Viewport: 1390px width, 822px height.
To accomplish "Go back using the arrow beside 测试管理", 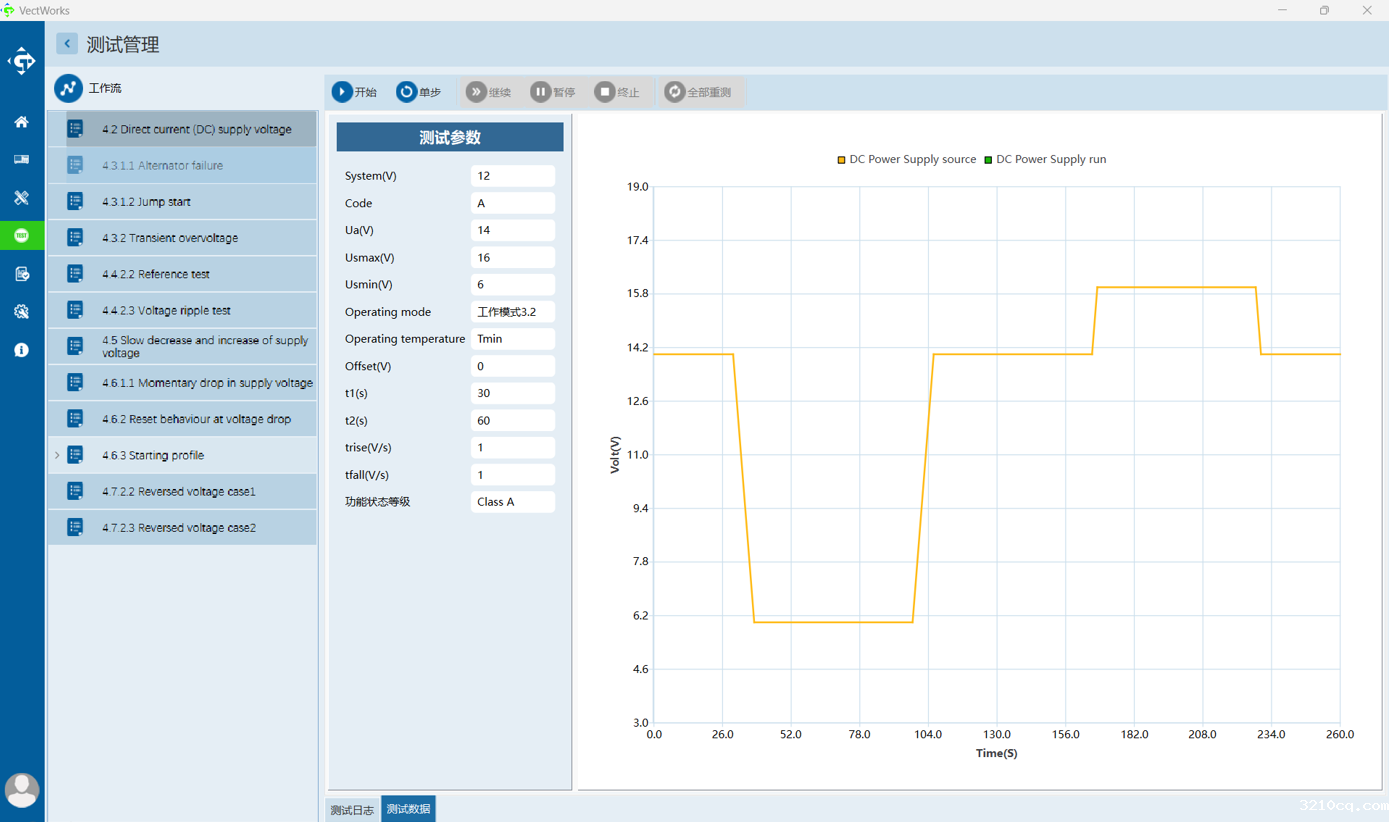I will tap(67, 44).
